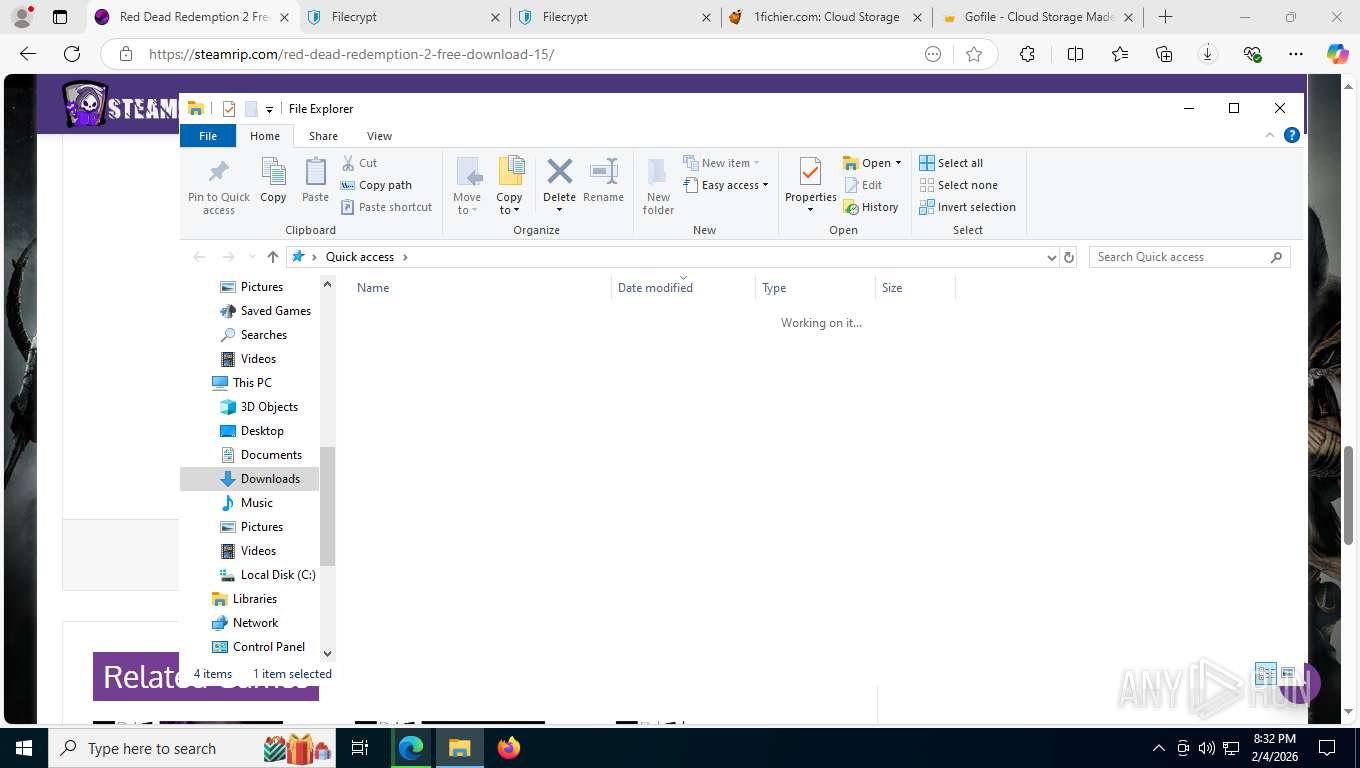Select Control Panel in navigation pane
Viewport: 1360px width, 768px height.
[259, 647]
